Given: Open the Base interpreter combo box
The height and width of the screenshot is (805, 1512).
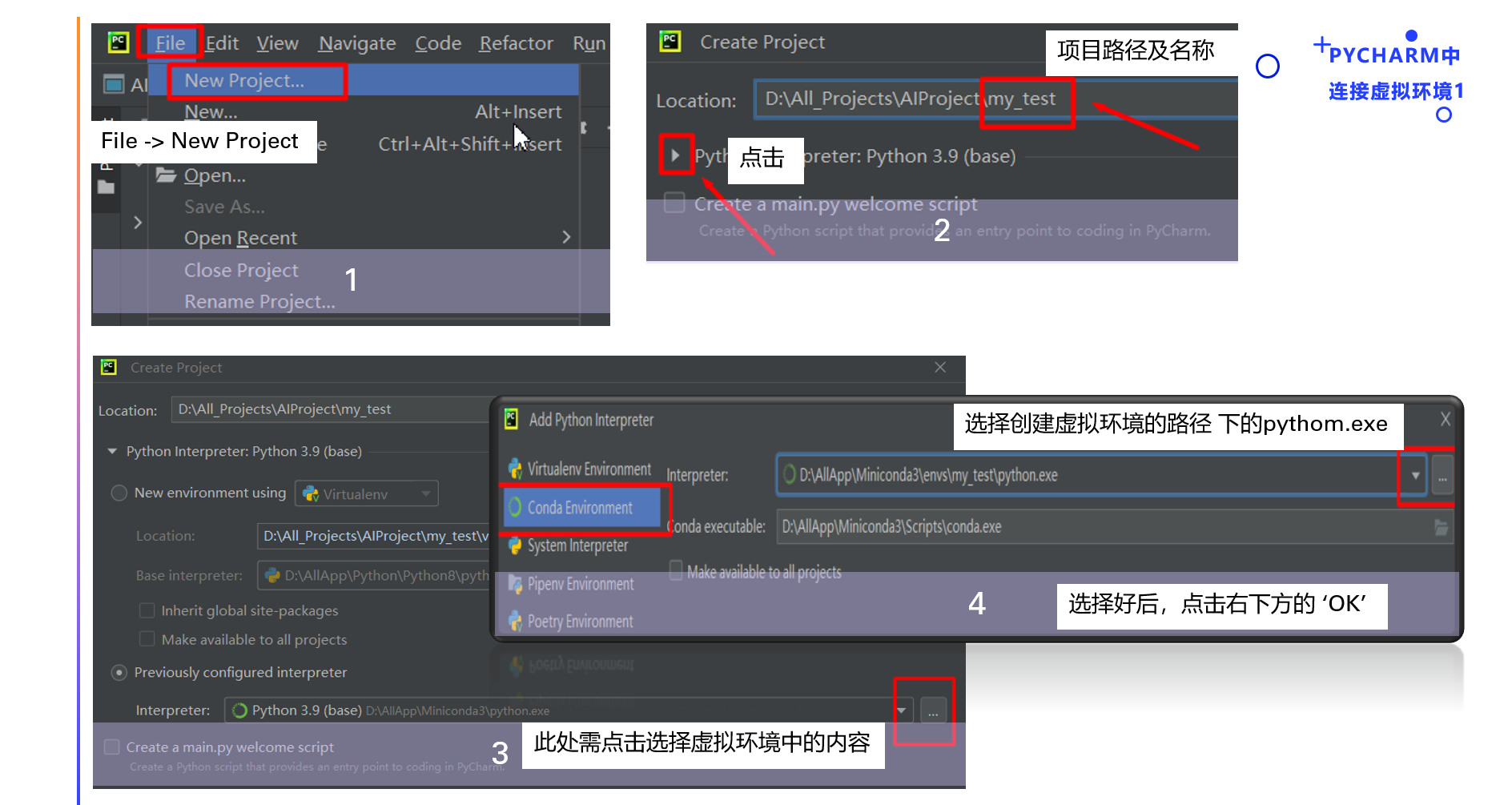Looking at the screenshot, I should point(373,575).
